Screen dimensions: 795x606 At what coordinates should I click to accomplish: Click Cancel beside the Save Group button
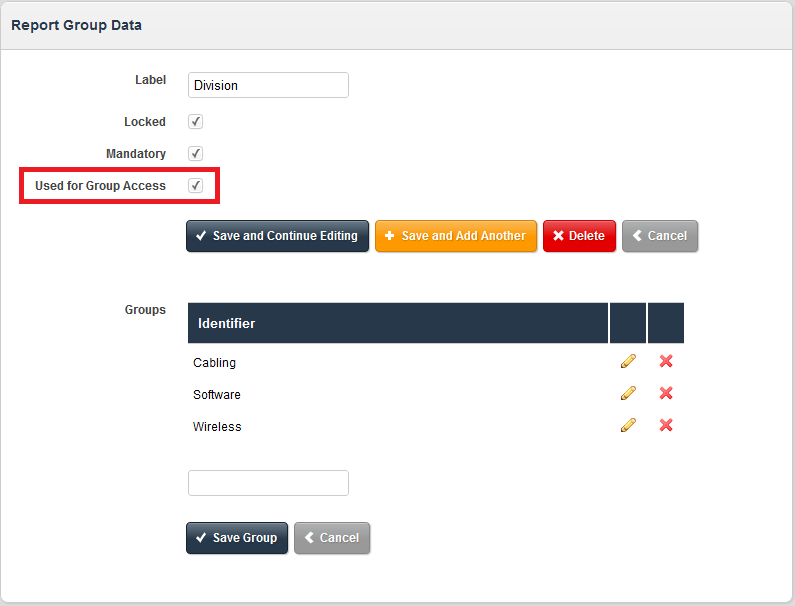(331, 538)
